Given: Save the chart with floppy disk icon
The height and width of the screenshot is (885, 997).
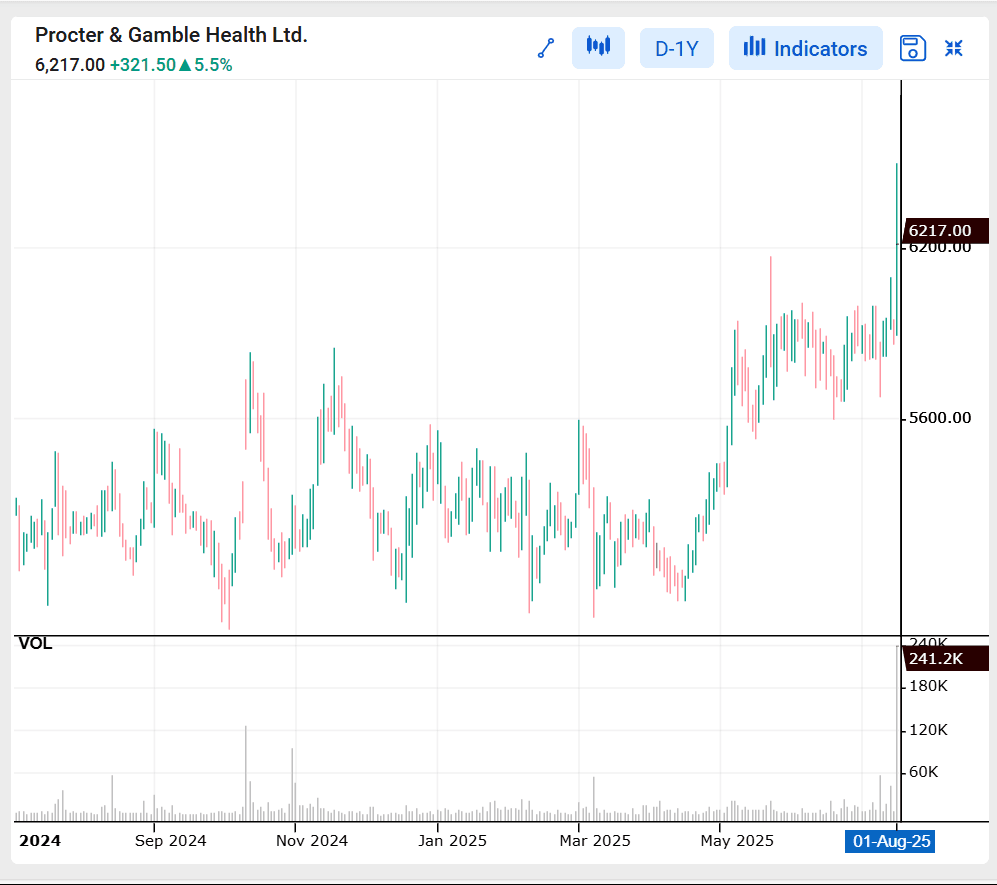Looking at the screenshot, I should (912, 48).
